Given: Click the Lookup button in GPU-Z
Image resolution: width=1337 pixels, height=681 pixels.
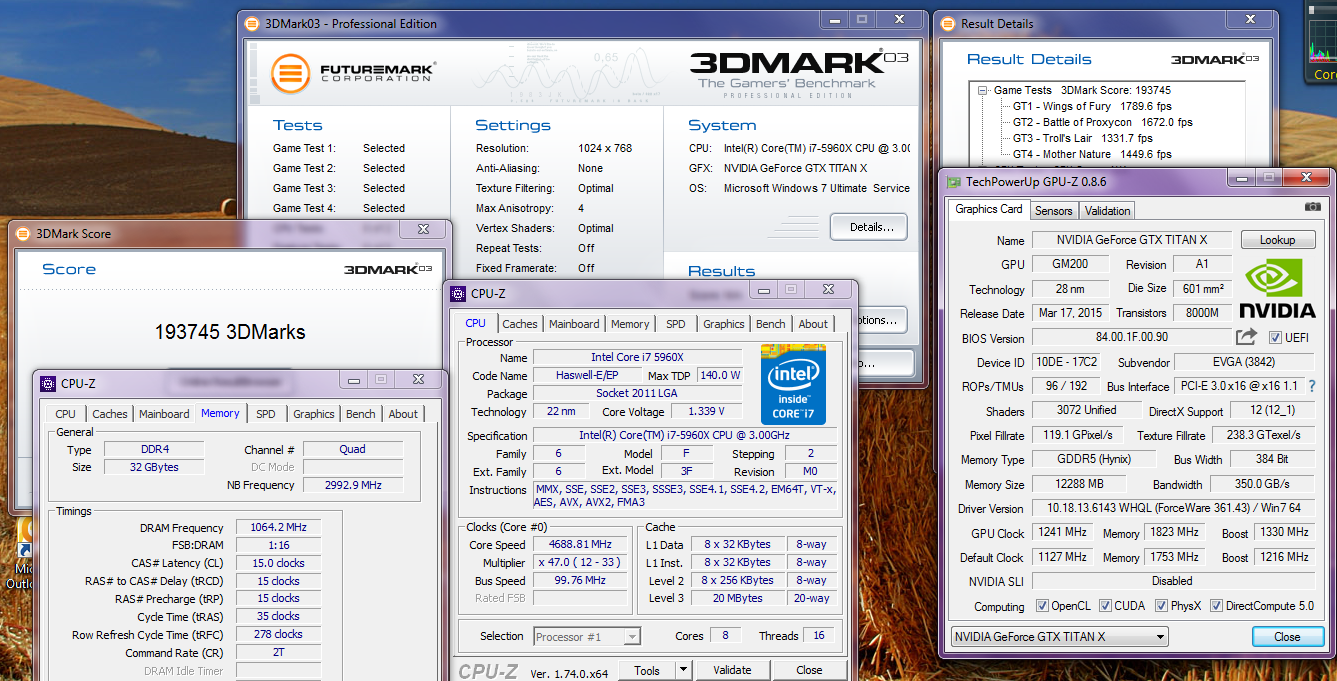Looking at the screenshot, I should (x=1277, y=240).
